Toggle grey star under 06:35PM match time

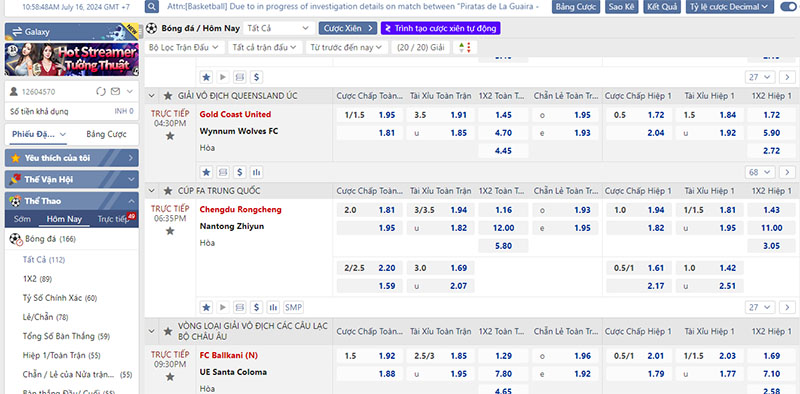(x=170, y=231)
